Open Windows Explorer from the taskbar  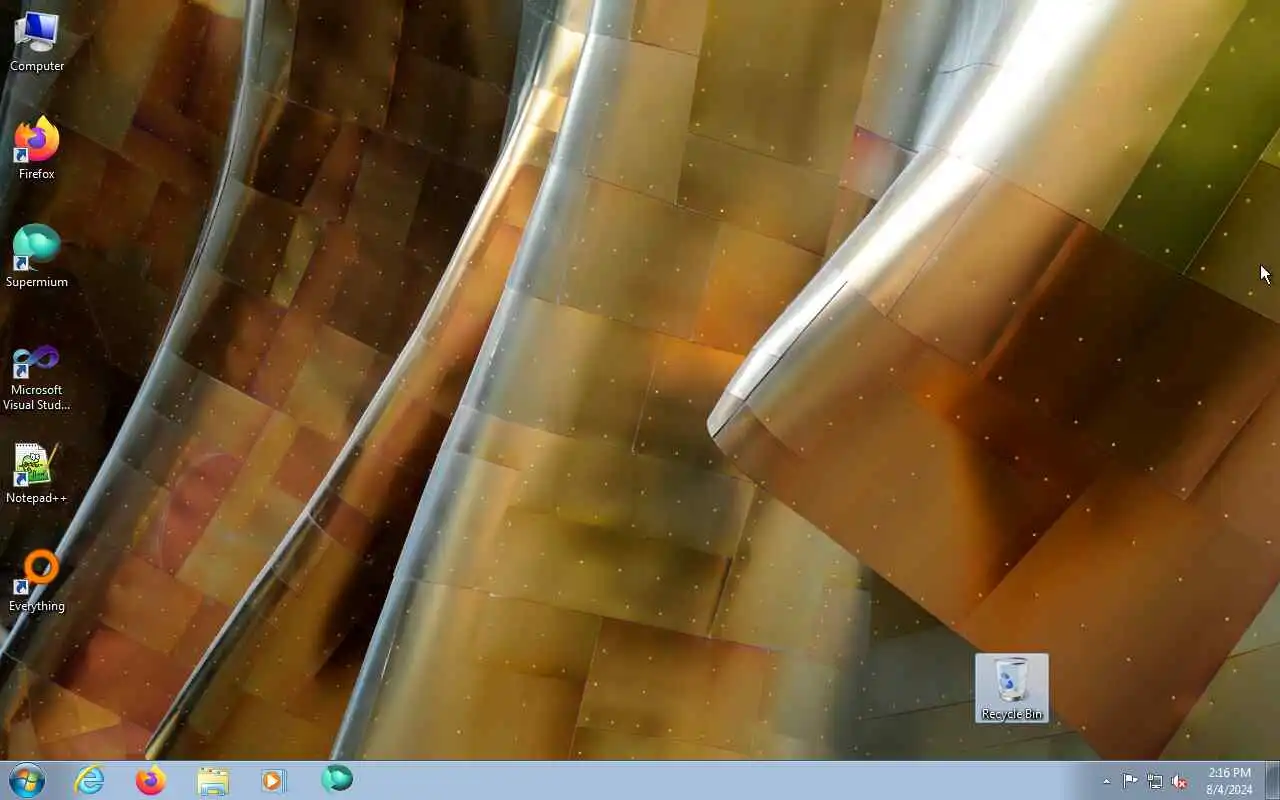click(213, 780)
